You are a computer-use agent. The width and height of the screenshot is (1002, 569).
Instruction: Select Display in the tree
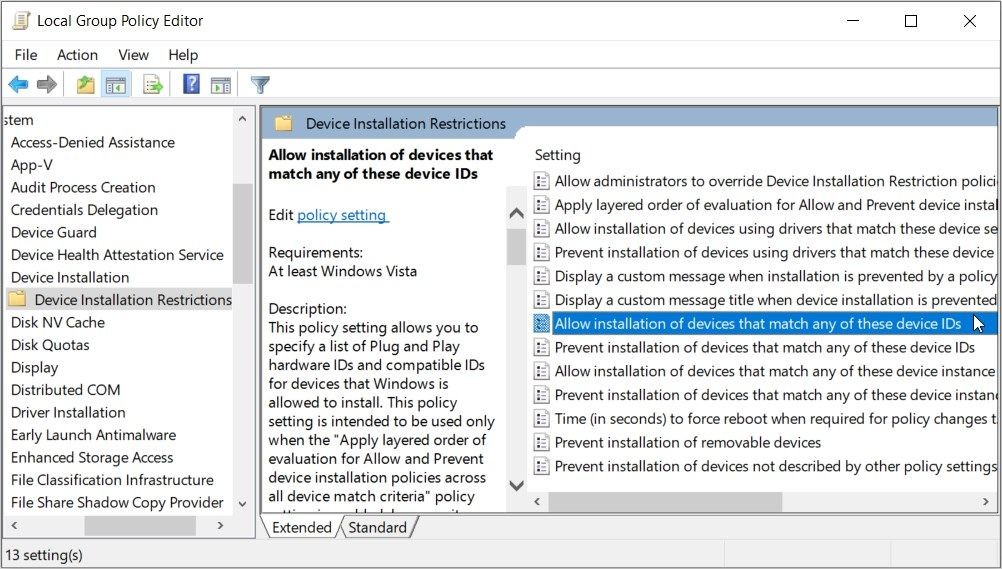(x=35, y=368)
